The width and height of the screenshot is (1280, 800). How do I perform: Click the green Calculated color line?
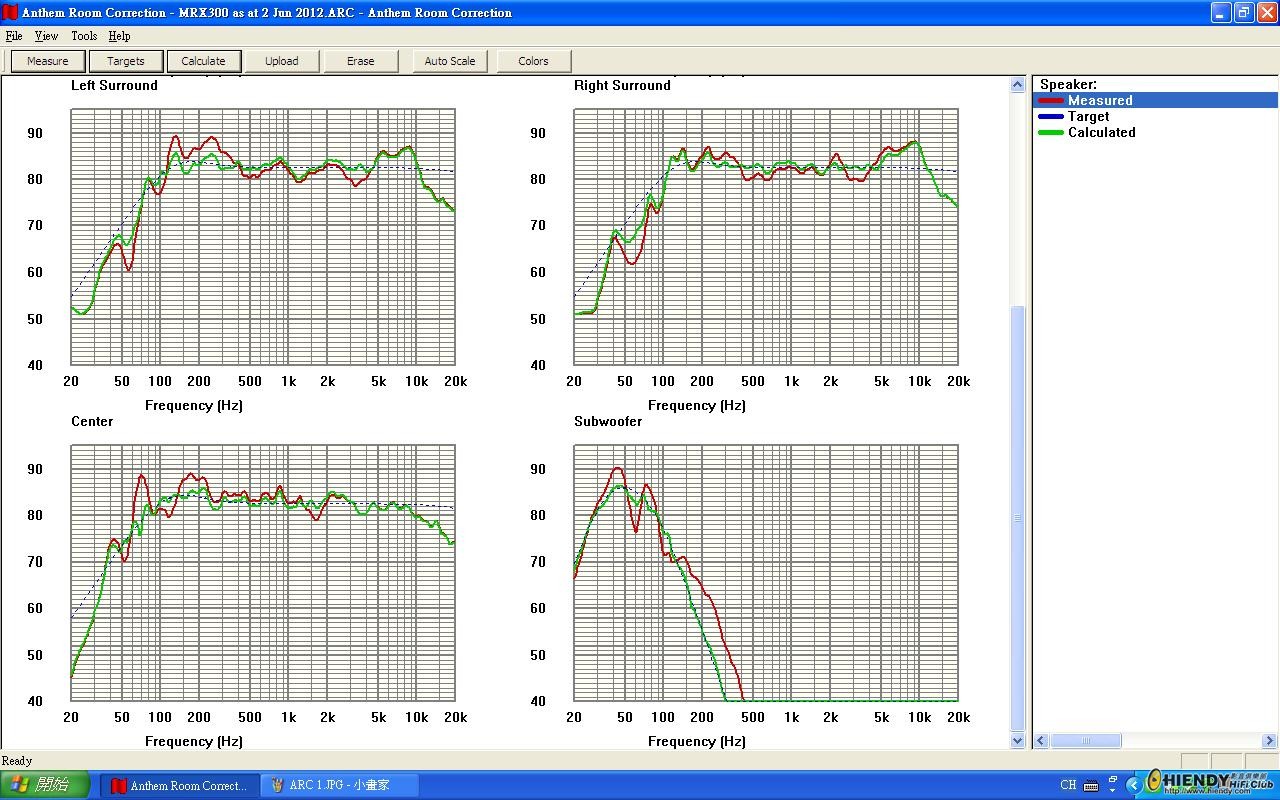point(1051,132)
